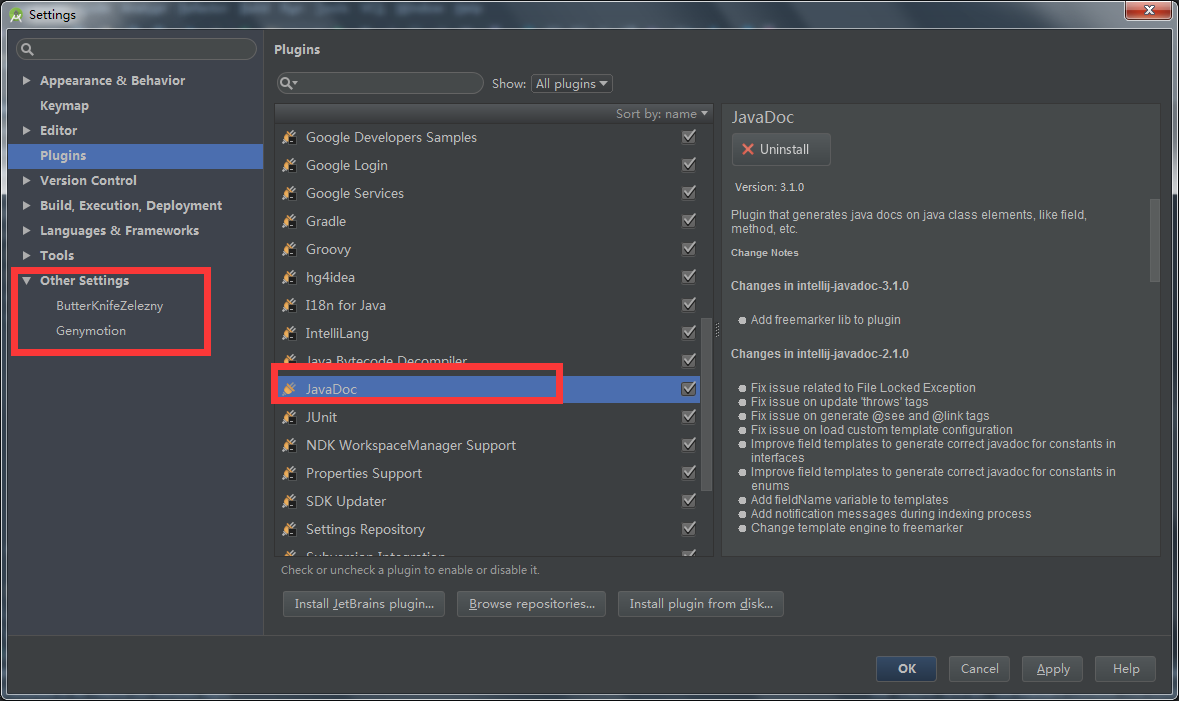Toggle the JUnit plugin checkbox

(x=689, y=417)
